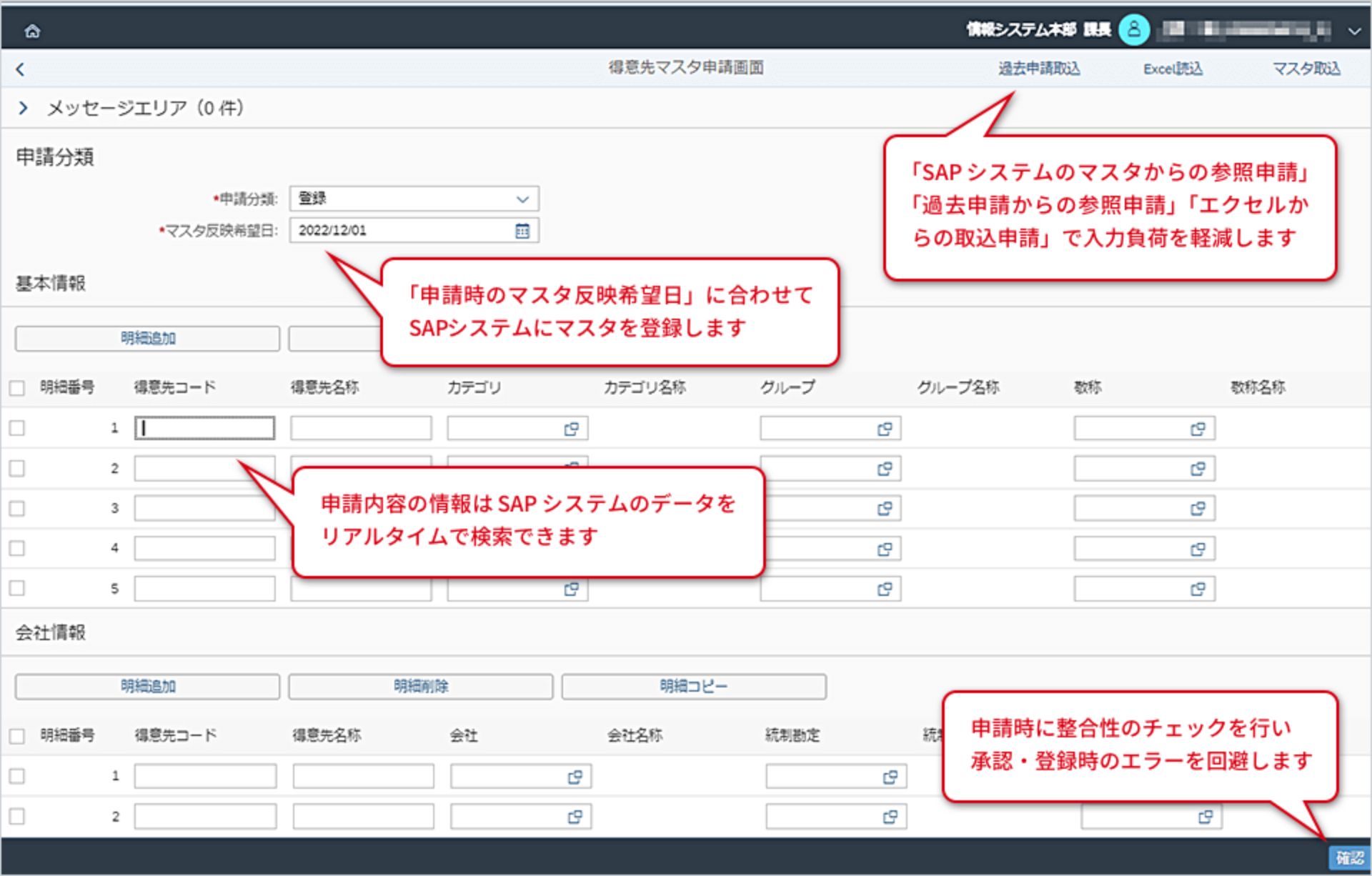This screenshot has height=876, width=1372.
Task: Click the user avatar icon in the header
Action: 1134,31
